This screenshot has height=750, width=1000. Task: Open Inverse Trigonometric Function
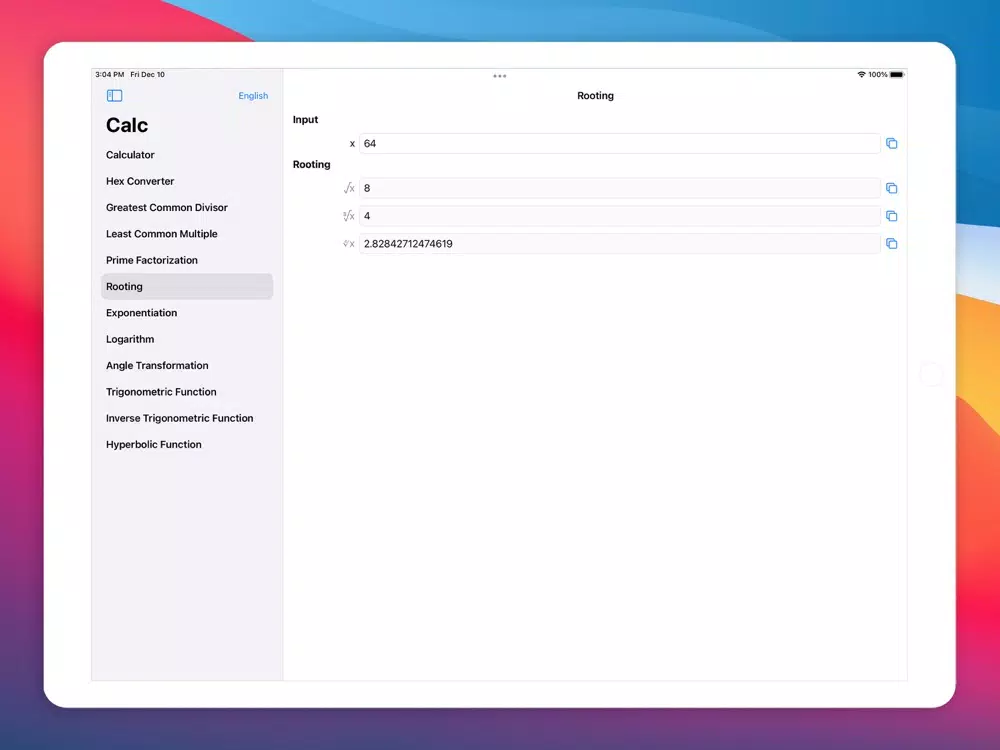[187, 418]
